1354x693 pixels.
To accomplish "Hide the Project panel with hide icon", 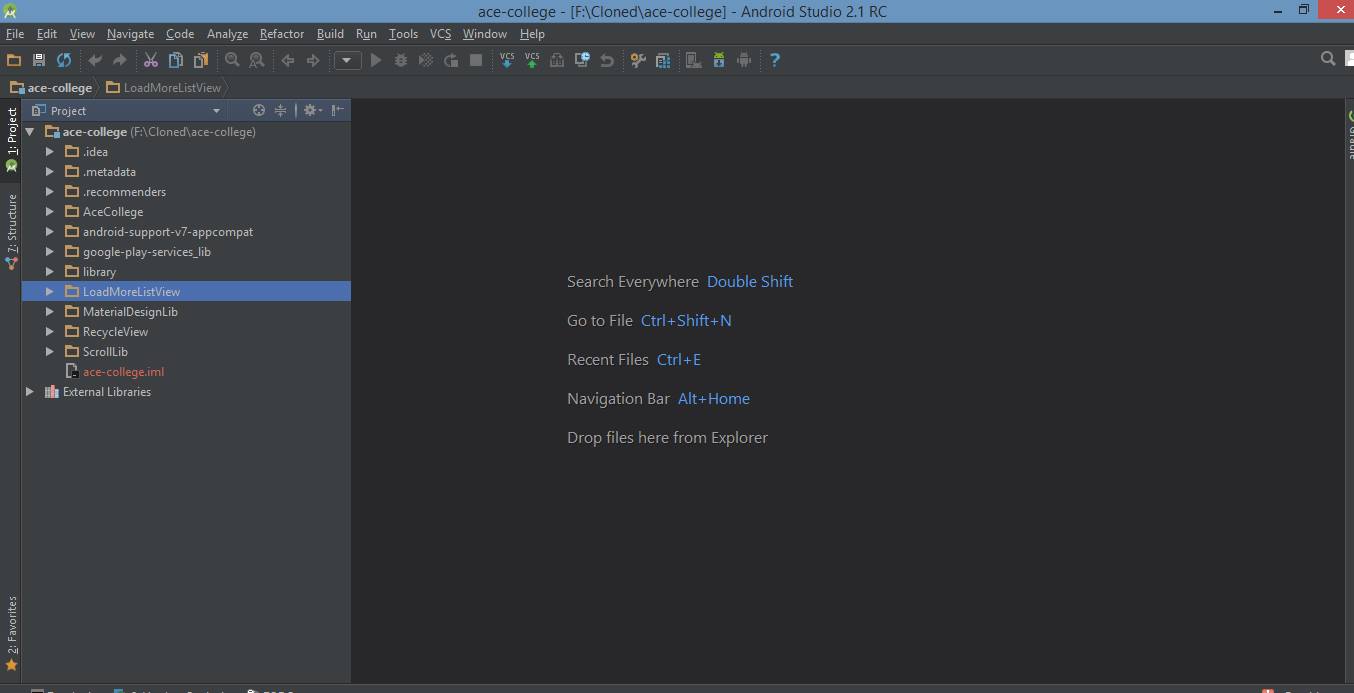I will [338, 110].
